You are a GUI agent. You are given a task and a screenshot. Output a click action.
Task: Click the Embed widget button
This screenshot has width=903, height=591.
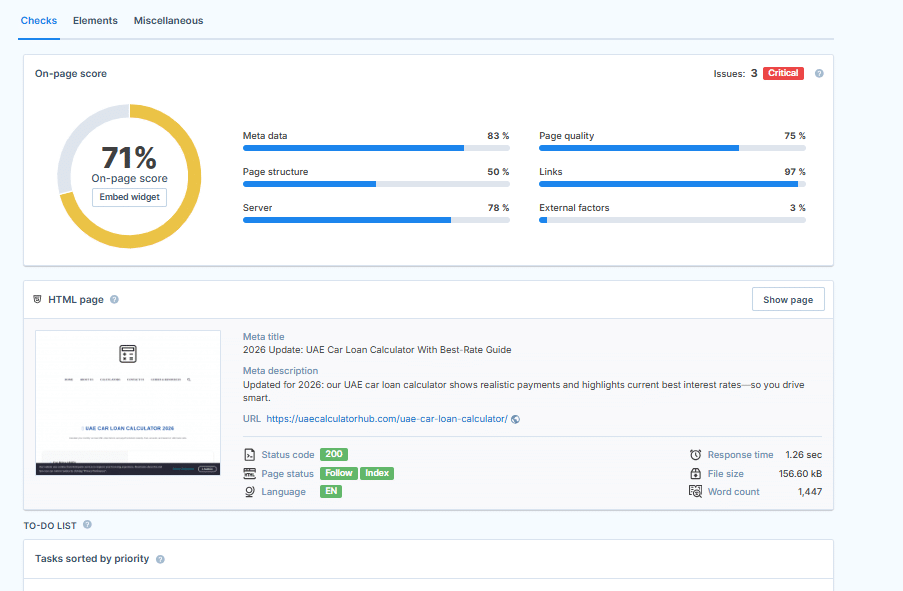(x=129, y=197)
